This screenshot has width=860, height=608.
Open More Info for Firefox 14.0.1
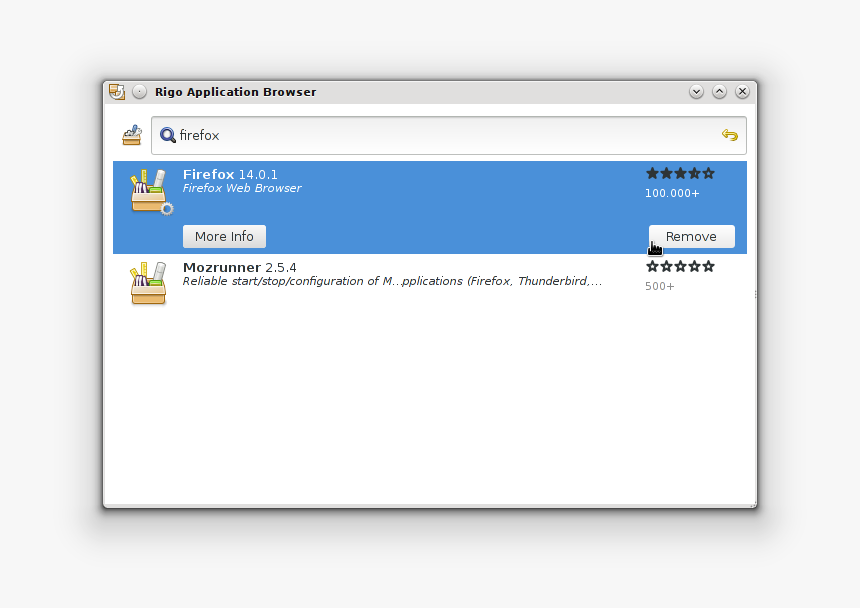224,236
